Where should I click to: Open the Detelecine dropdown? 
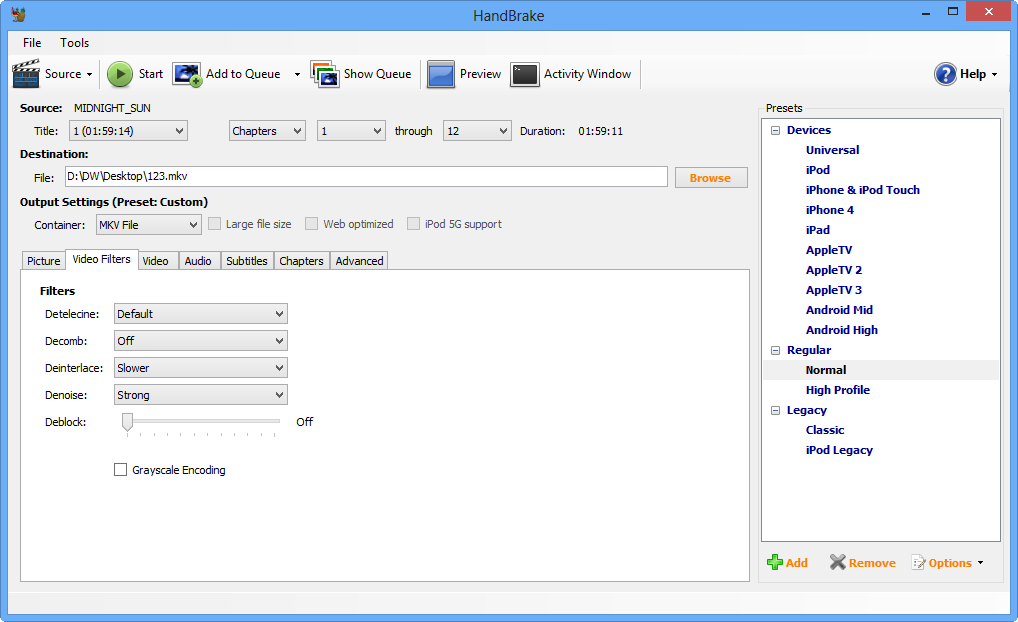201,314
